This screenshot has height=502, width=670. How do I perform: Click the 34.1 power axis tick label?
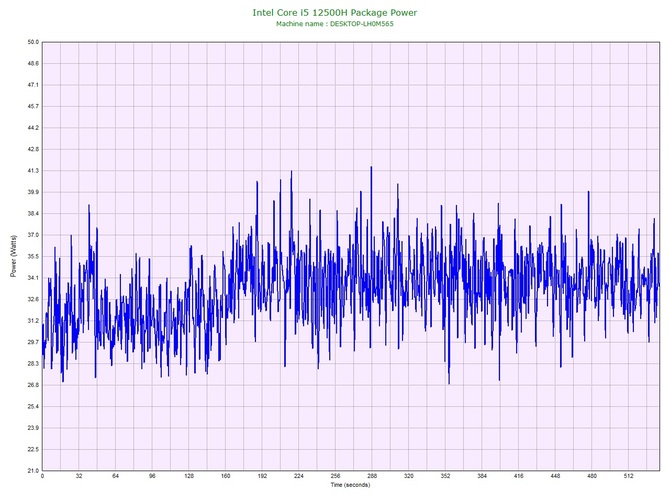33,278
